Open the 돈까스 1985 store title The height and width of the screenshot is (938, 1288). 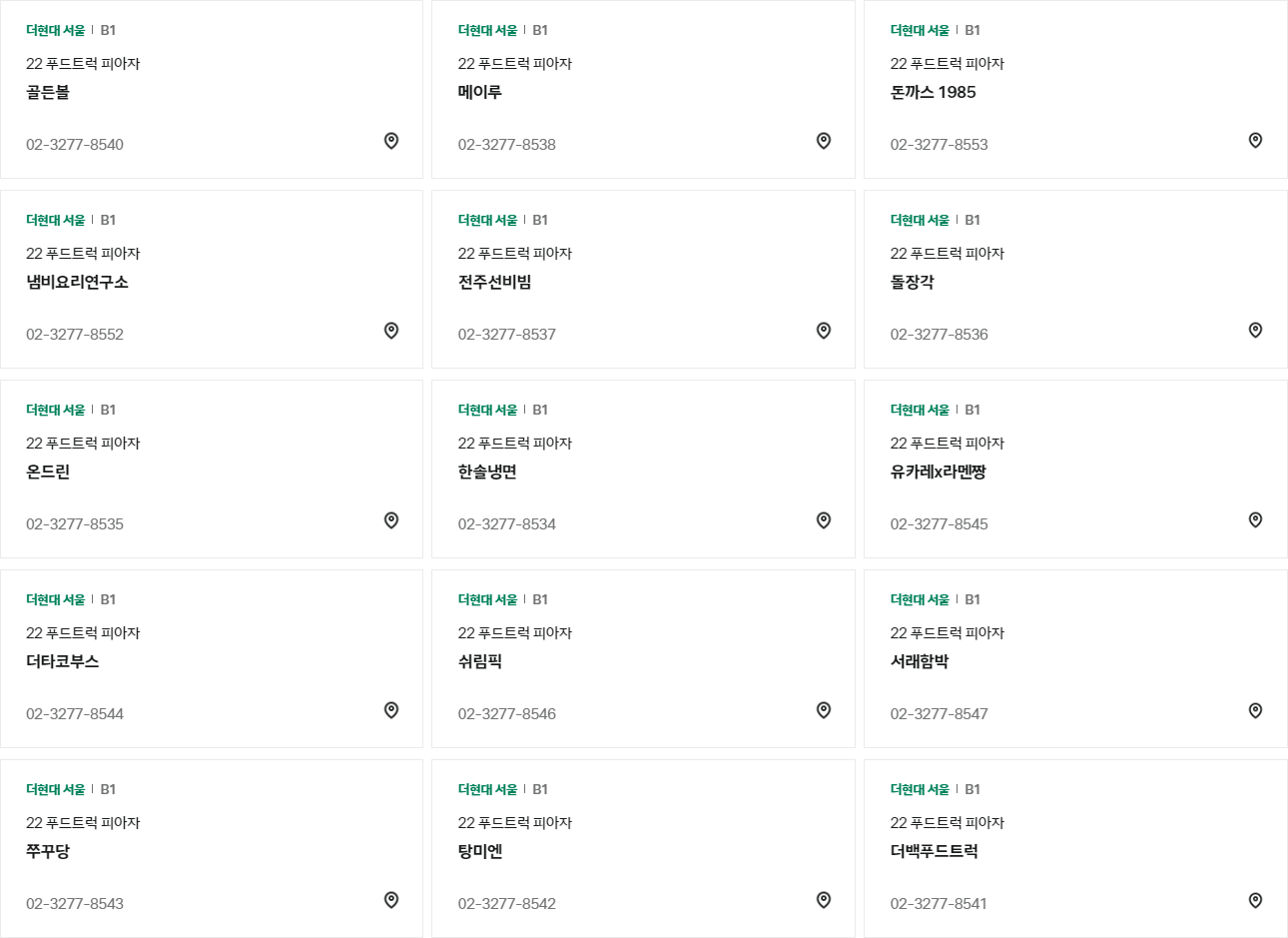coord(934,92)
